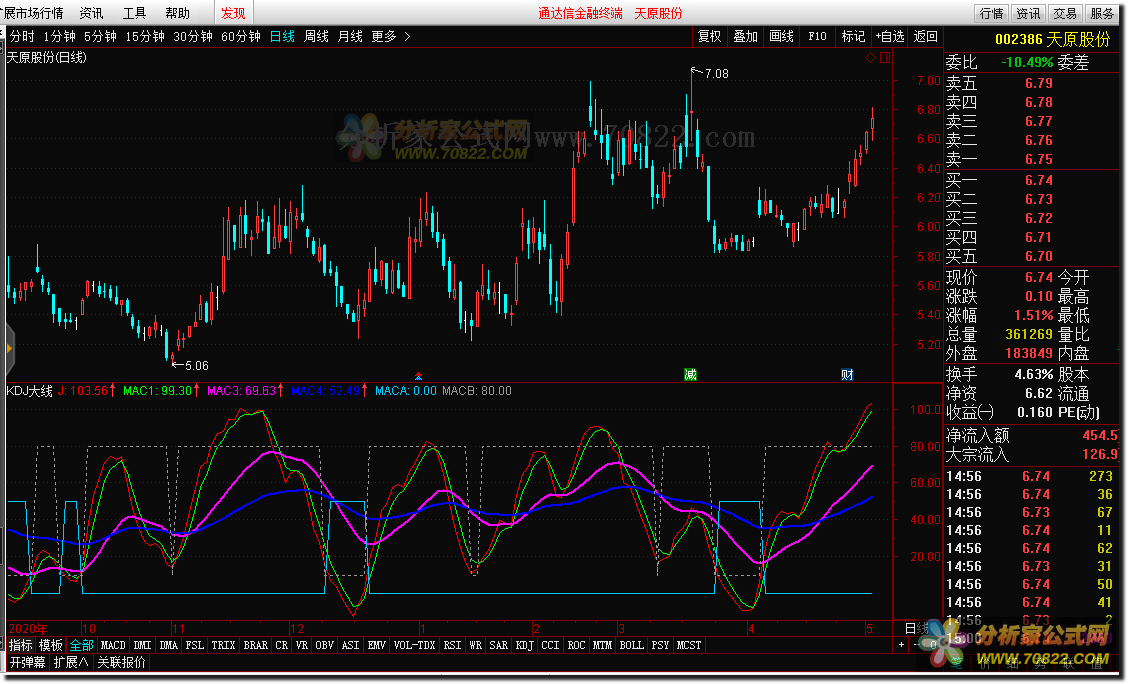
Task: Click the 标记 toolbar button
Action: pyautogui.click(x=853, y=36)
